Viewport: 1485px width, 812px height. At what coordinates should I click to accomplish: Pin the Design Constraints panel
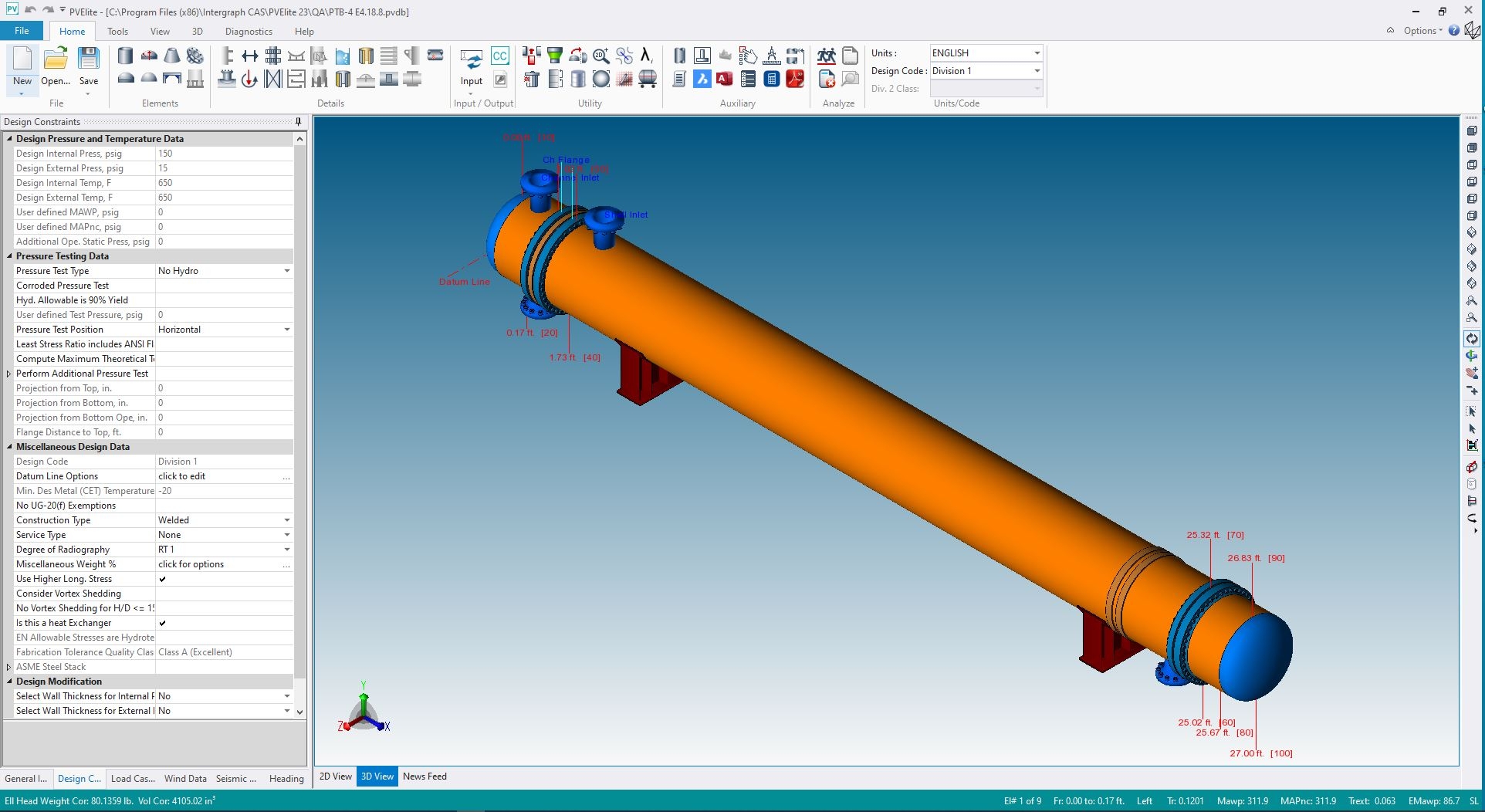pos(299,122)
